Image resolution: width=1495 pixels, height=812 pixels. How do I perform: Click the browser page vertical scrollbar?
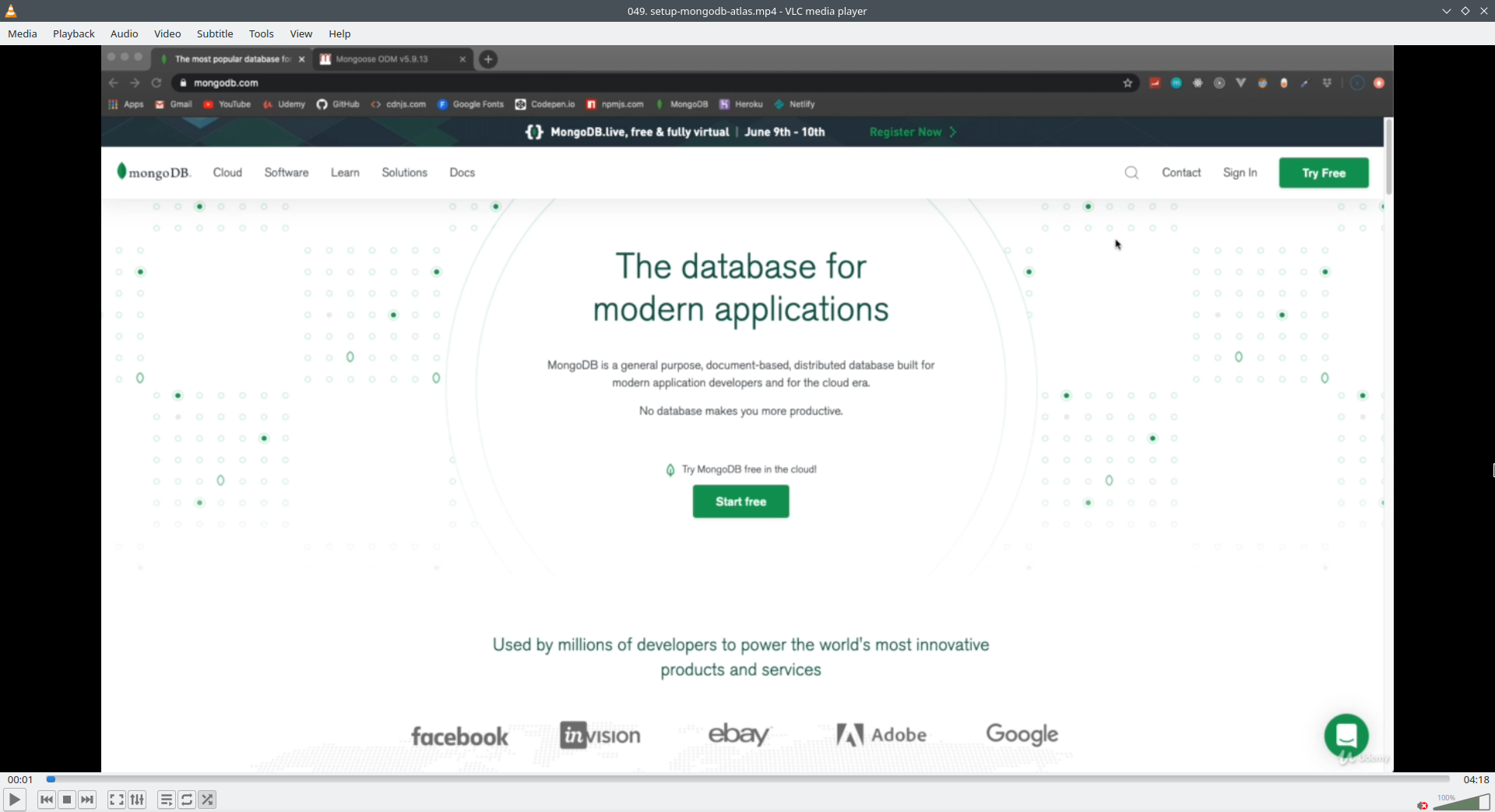(x=1388, y=157)
